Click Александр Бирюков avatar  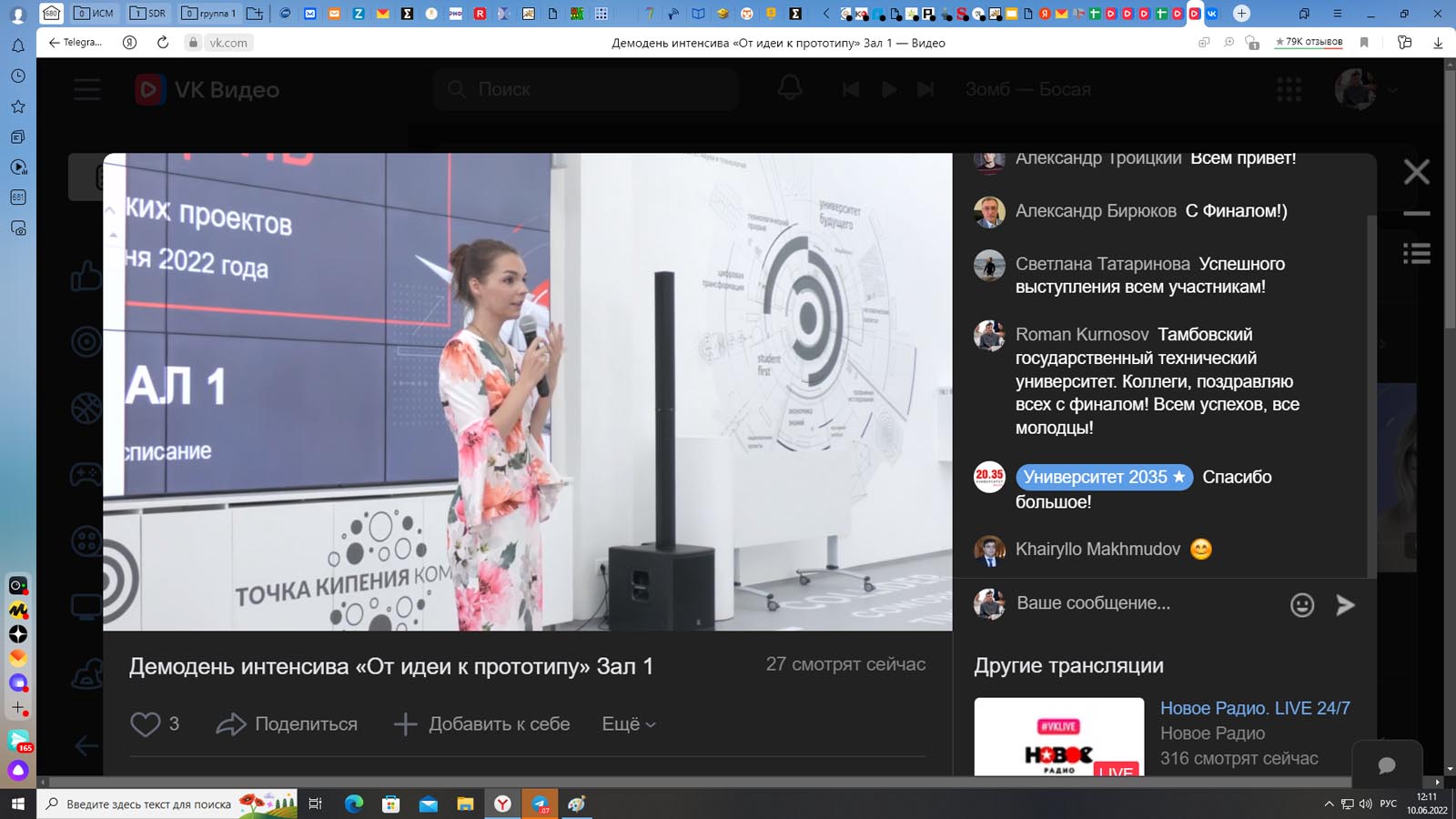[989, 212]
